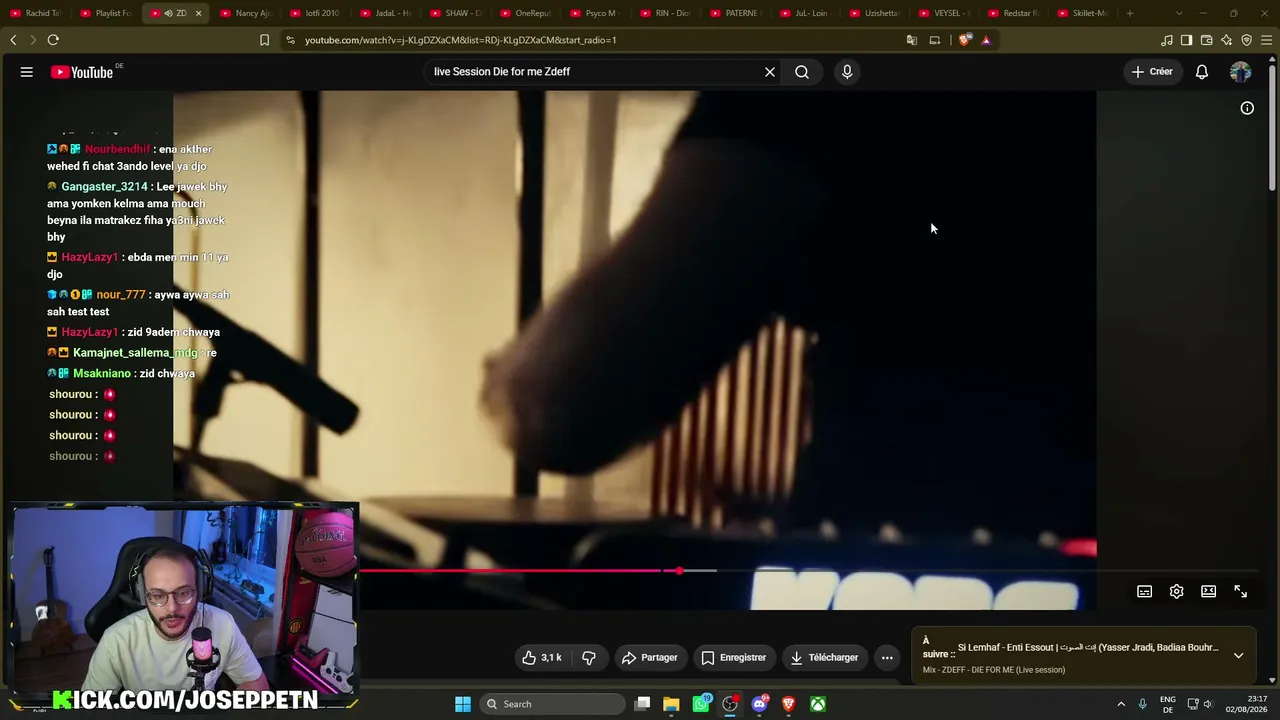Go back in the browser
Screen dimensions: 1280x720
tap(13, 40)
